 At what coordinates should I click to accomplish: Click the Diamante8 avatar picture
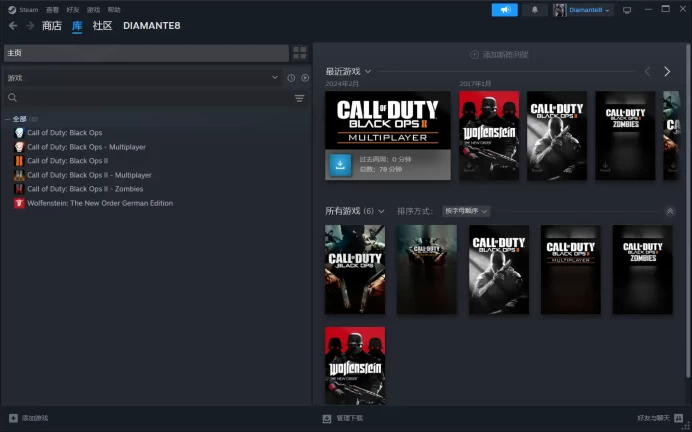559,10
